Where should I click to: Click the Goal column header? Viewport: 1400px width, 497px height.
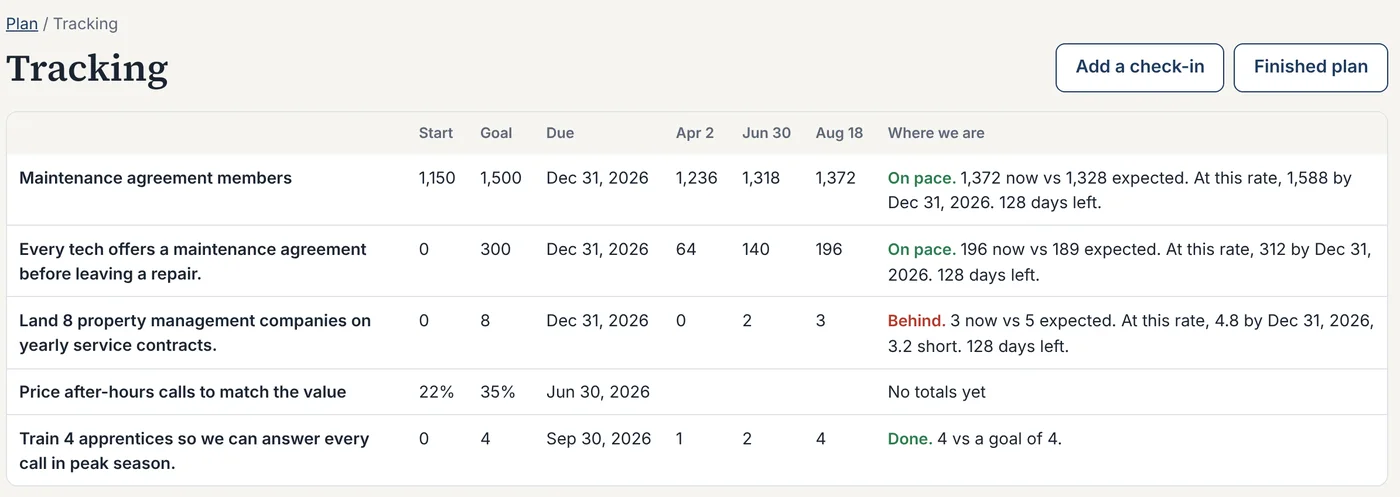pyautogui.click(x=496, y=133)
